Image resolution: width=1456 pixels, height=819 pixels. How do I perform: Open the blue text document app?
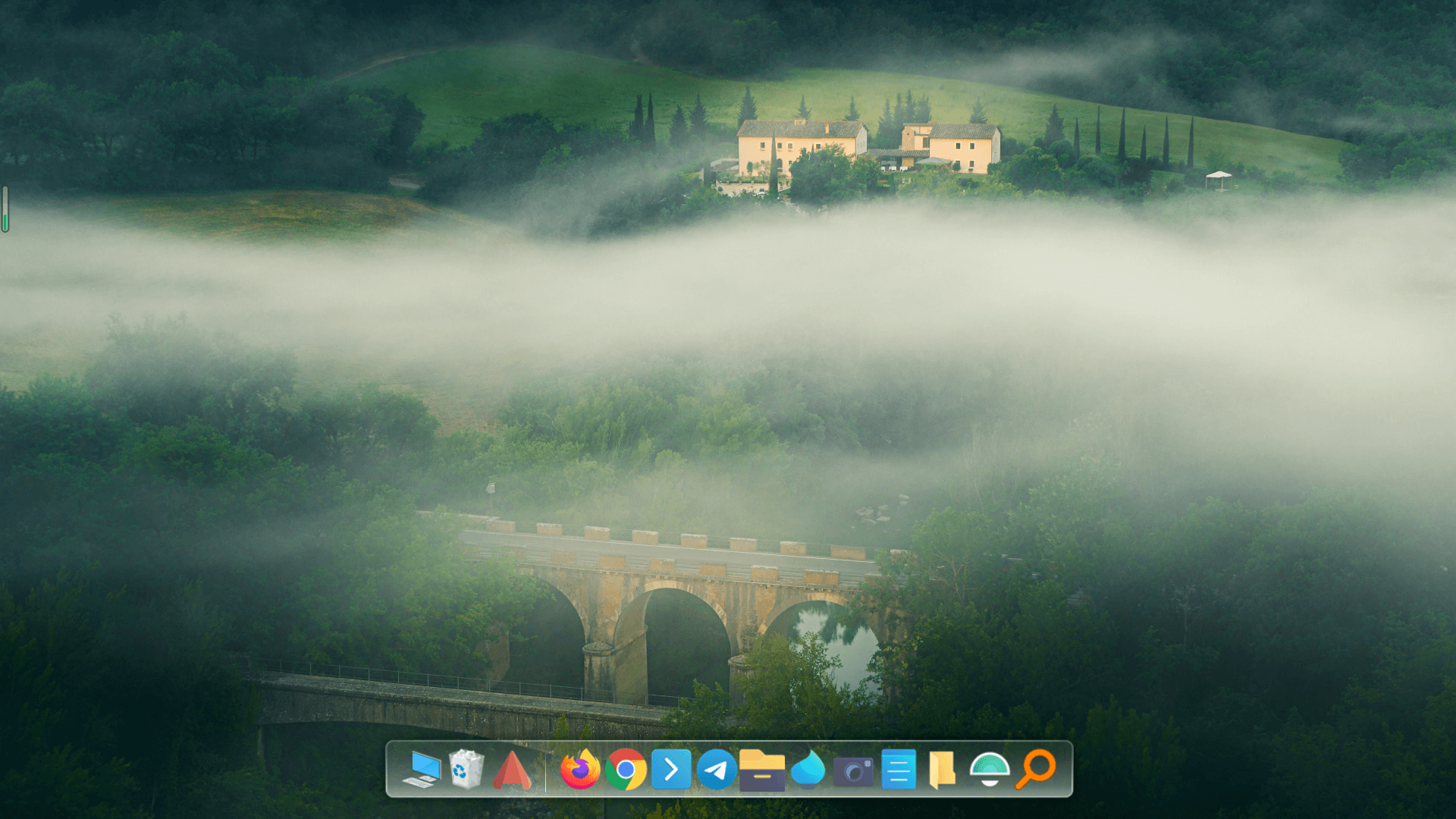899,770
